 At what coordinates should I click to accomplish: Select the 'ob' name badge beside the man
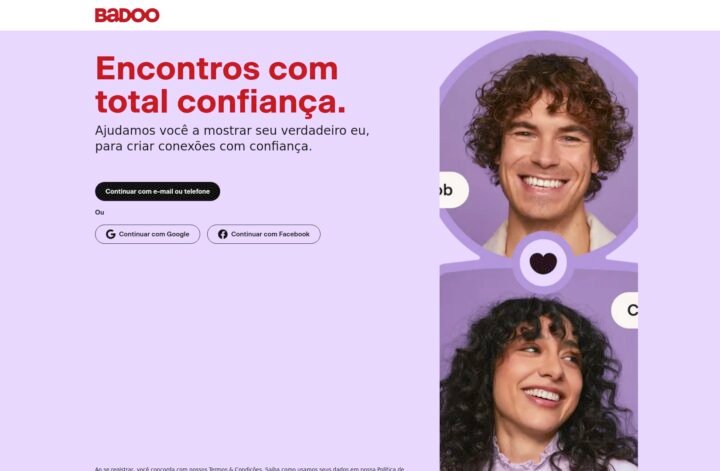(x=454, y=190)
